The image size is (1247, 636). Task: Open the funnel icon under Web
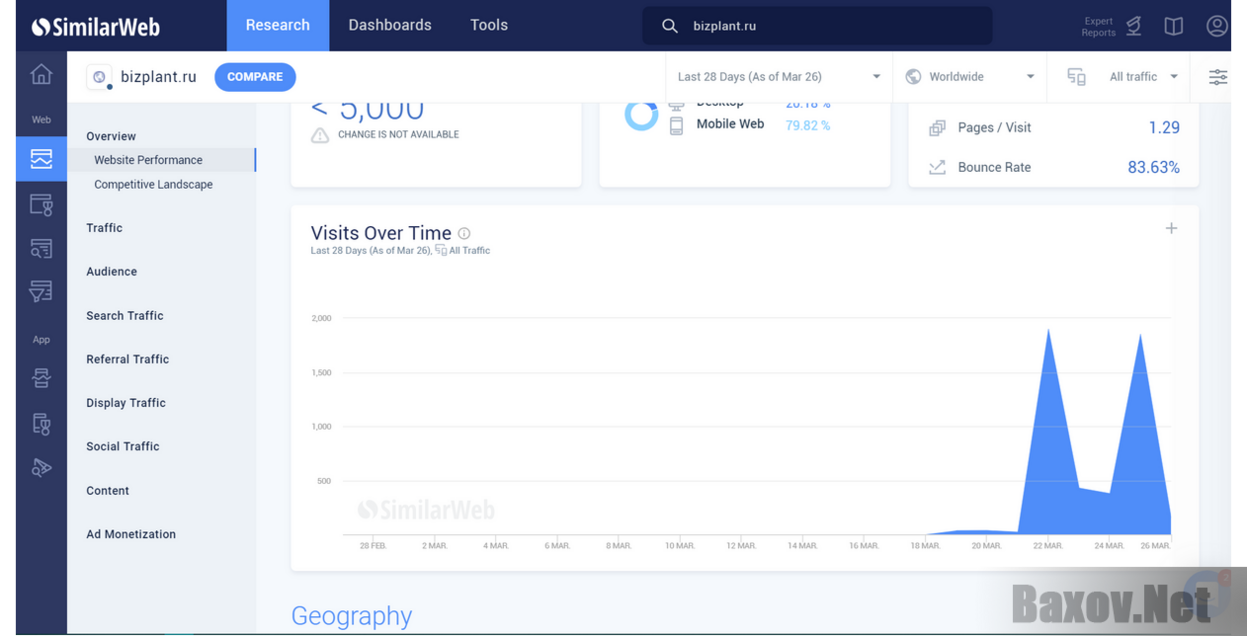pyautogui.click(x=41, y=291)
